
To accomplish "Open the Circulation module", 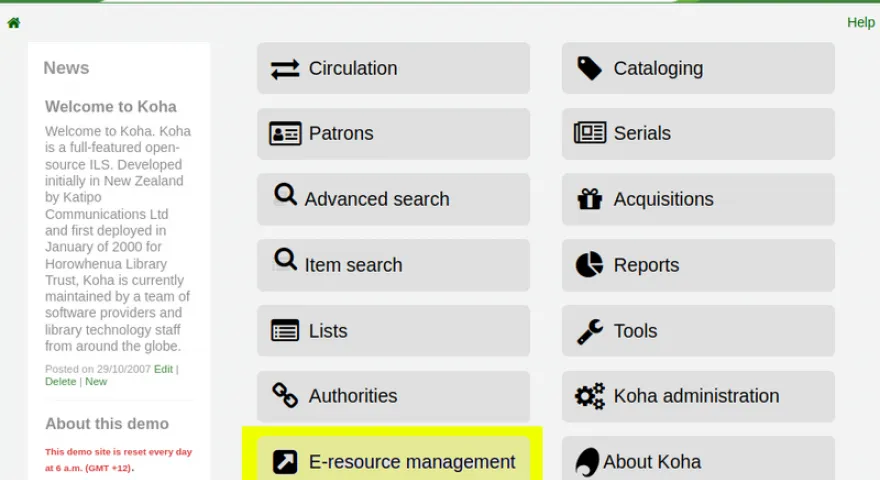I will (393, 68).
